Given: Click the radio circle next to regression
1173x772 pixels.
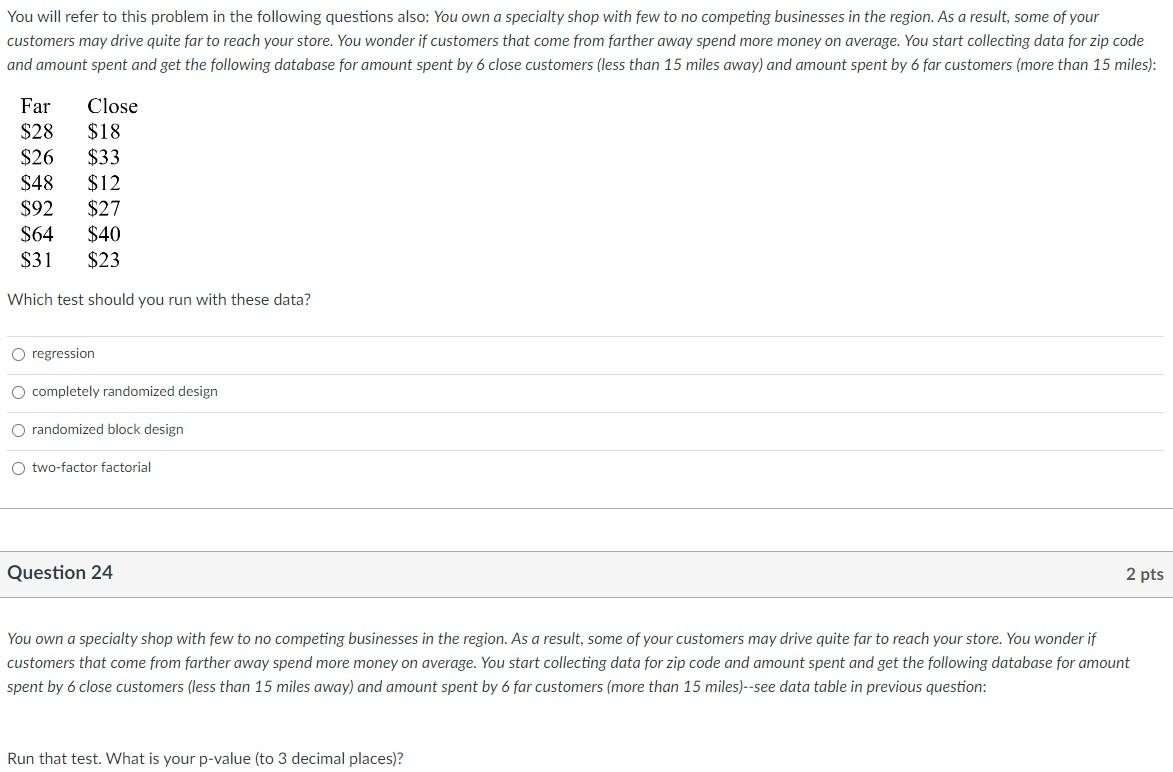Looking at the screenshot, I should click(x=18, y=353).
